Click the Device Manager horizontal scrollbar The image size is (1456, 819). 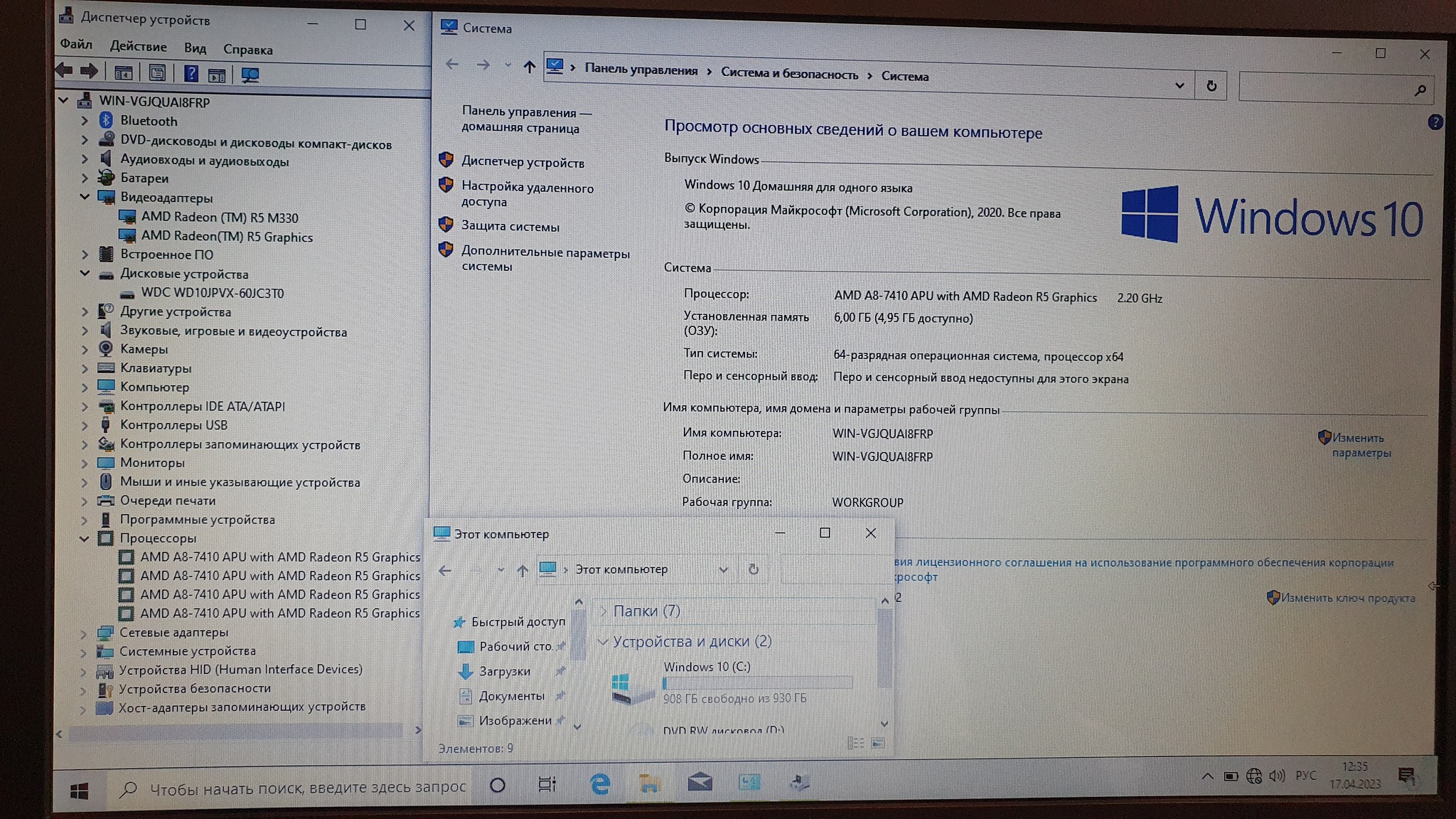[235, 731]
